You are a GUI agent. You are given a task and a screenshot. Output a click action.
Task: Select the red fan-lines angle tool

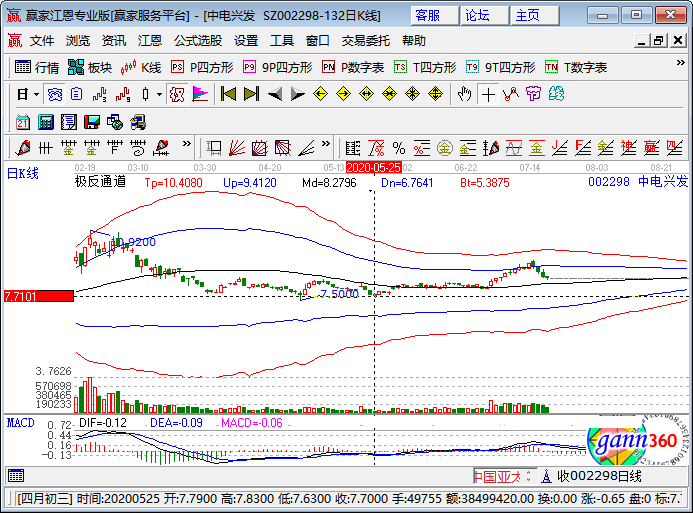click(237, 148)
